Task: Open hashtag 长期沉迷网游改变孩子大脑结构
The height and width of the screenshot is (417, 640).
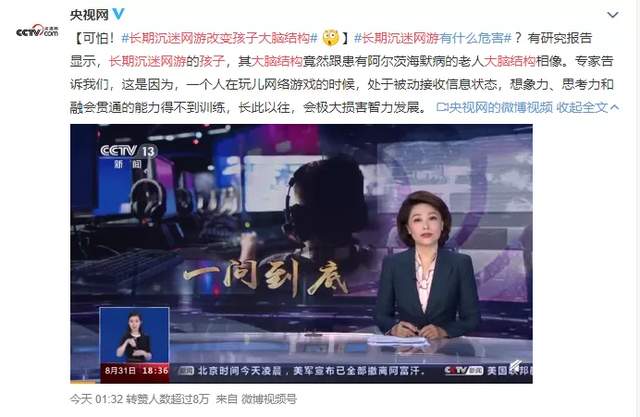Action: coord(220,38)
